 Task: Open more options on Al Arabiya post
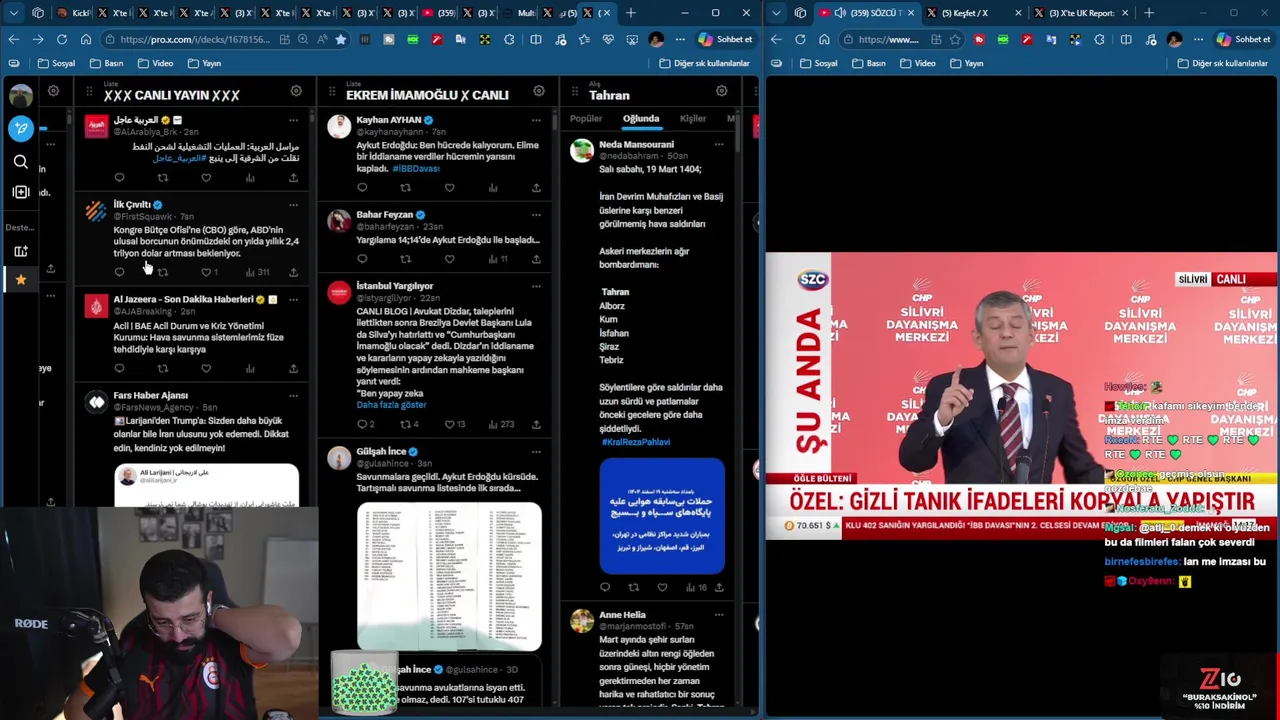pos(293,121)
